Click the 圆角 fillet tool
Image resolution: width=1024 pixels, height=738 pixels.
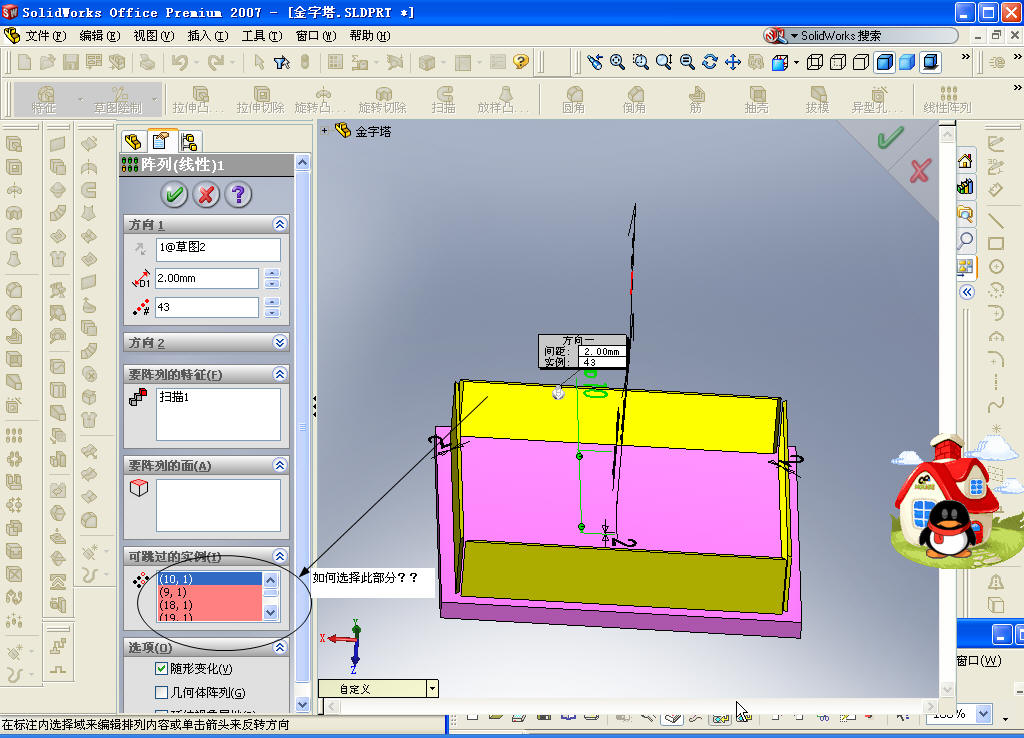point(573,99)
